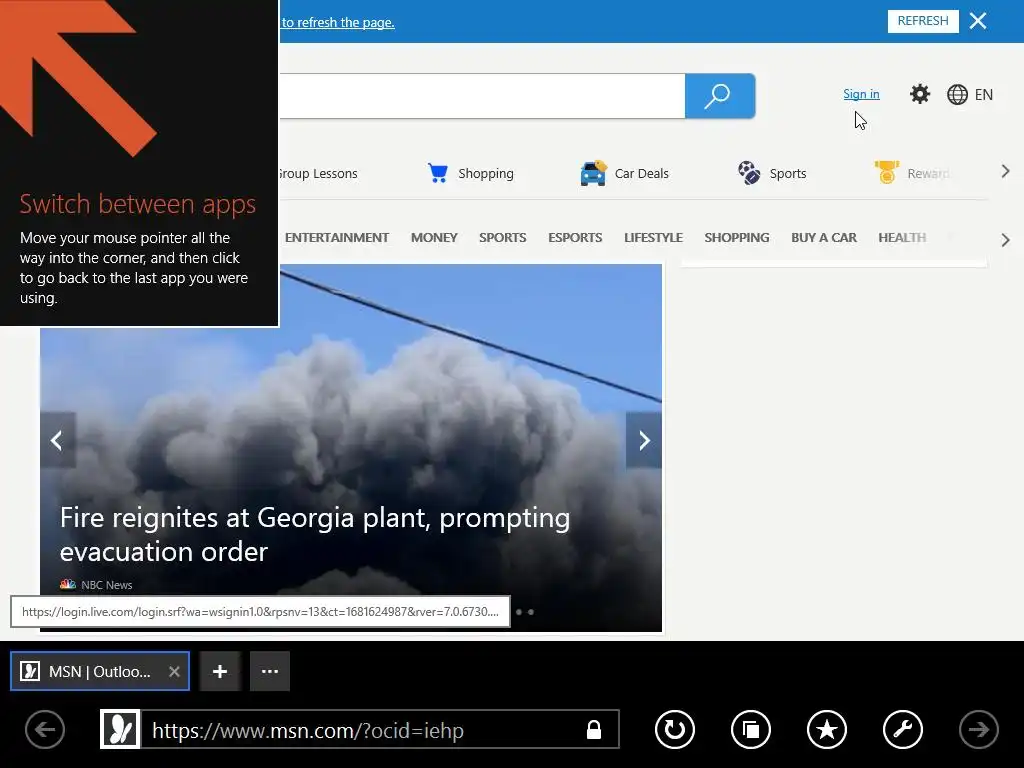The height and width of the screenshot is (768, 1024).
Task: Select the MONEY category
Action: click(434, 238)
